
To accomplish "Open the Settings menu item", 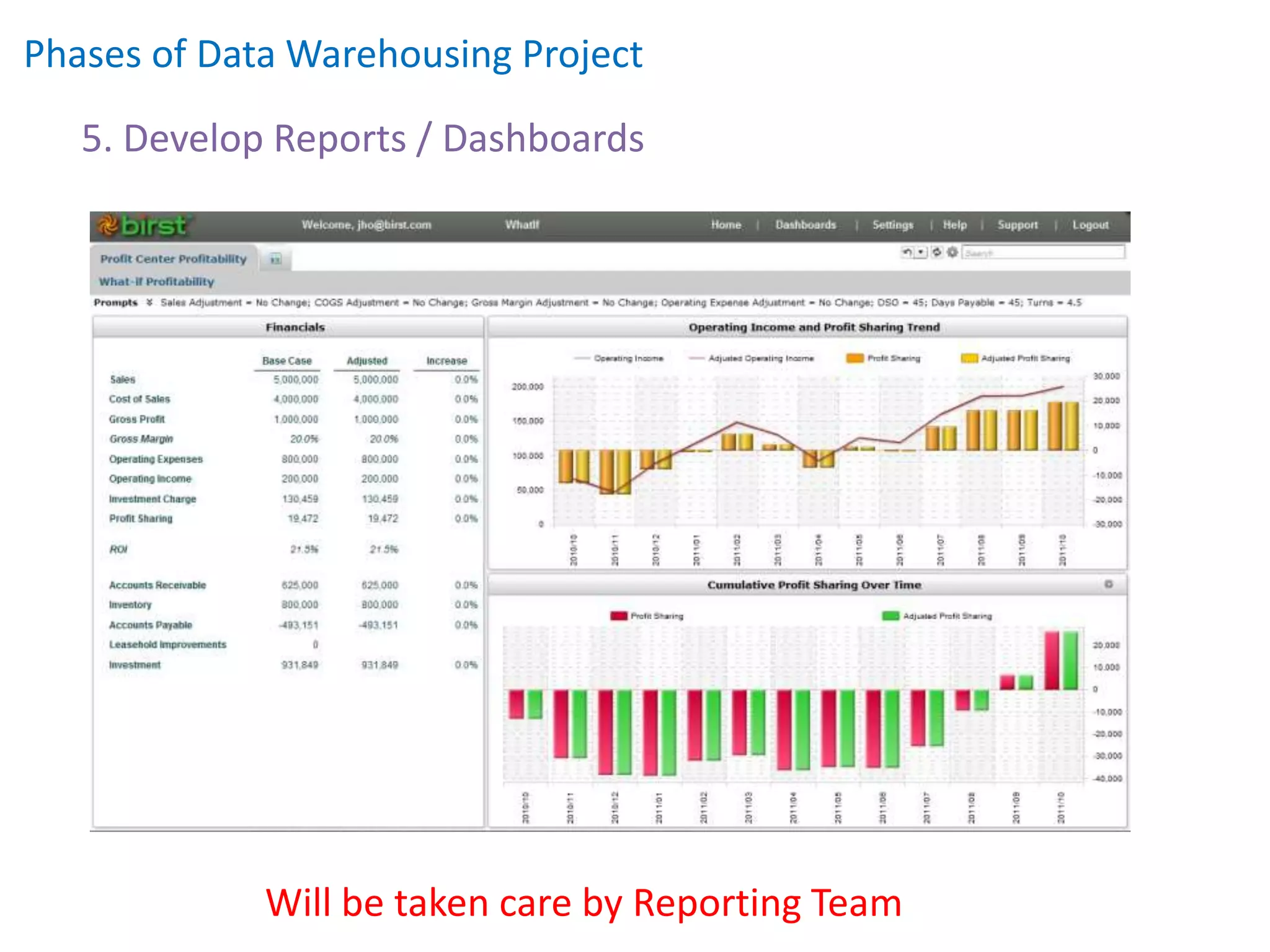I will [x=893, y=225].
